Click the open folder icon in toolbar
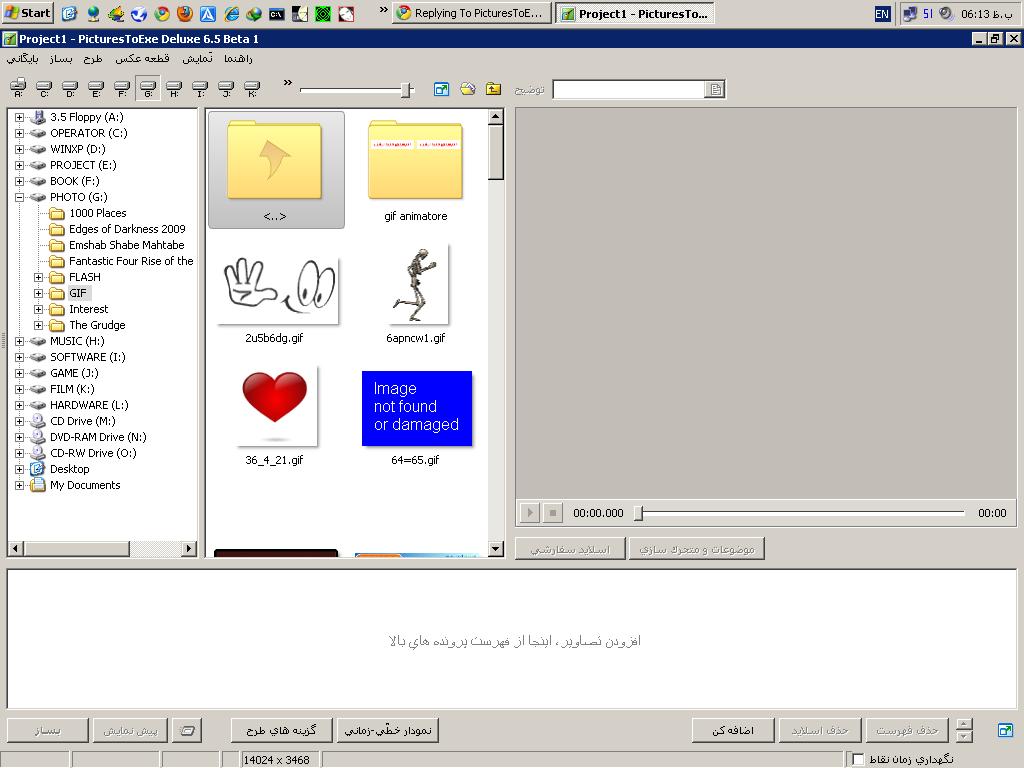 pos(467,89)
